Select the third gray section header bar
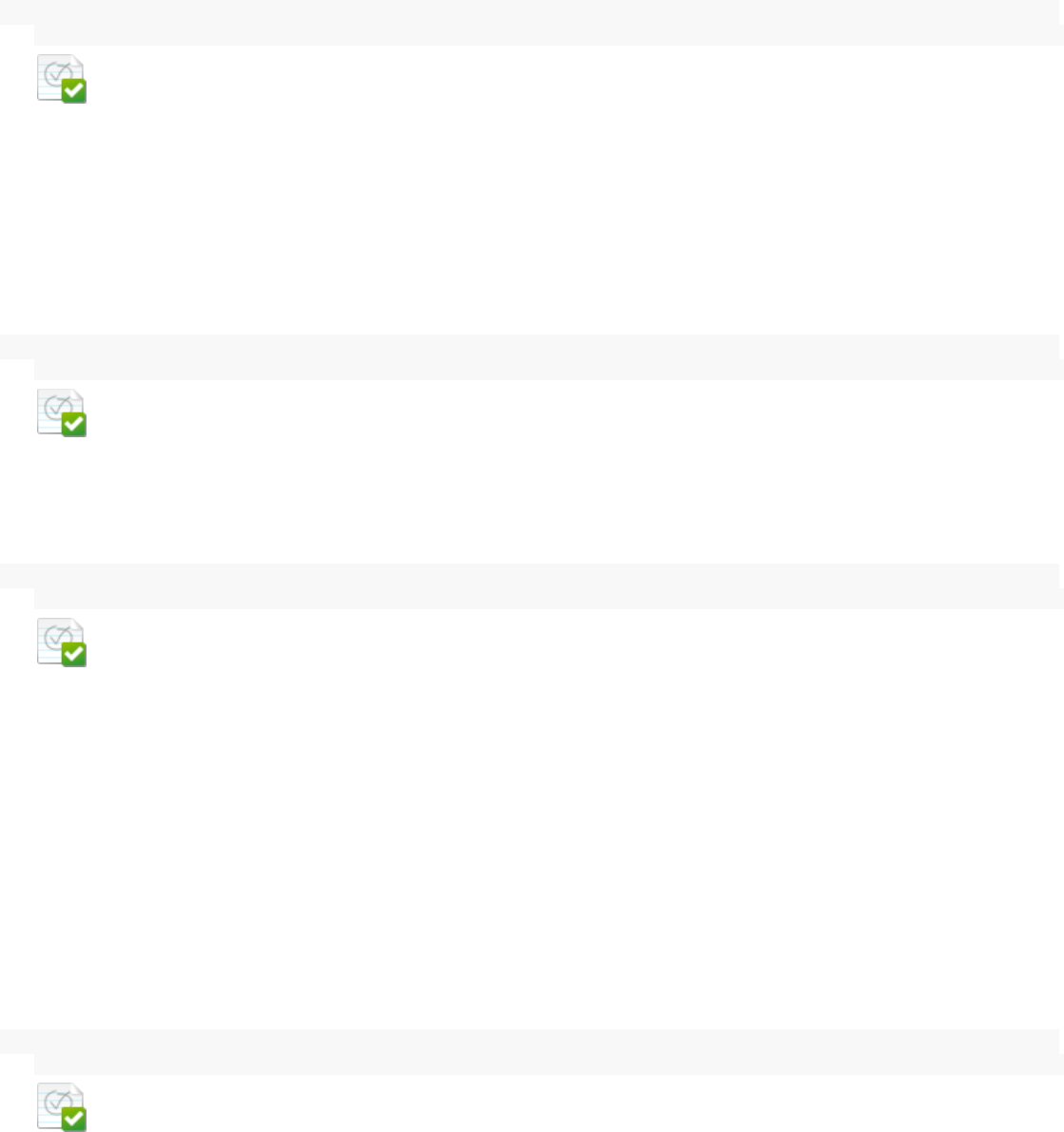This screenshot has height=1132, width=1064. [x=530, y=576]
